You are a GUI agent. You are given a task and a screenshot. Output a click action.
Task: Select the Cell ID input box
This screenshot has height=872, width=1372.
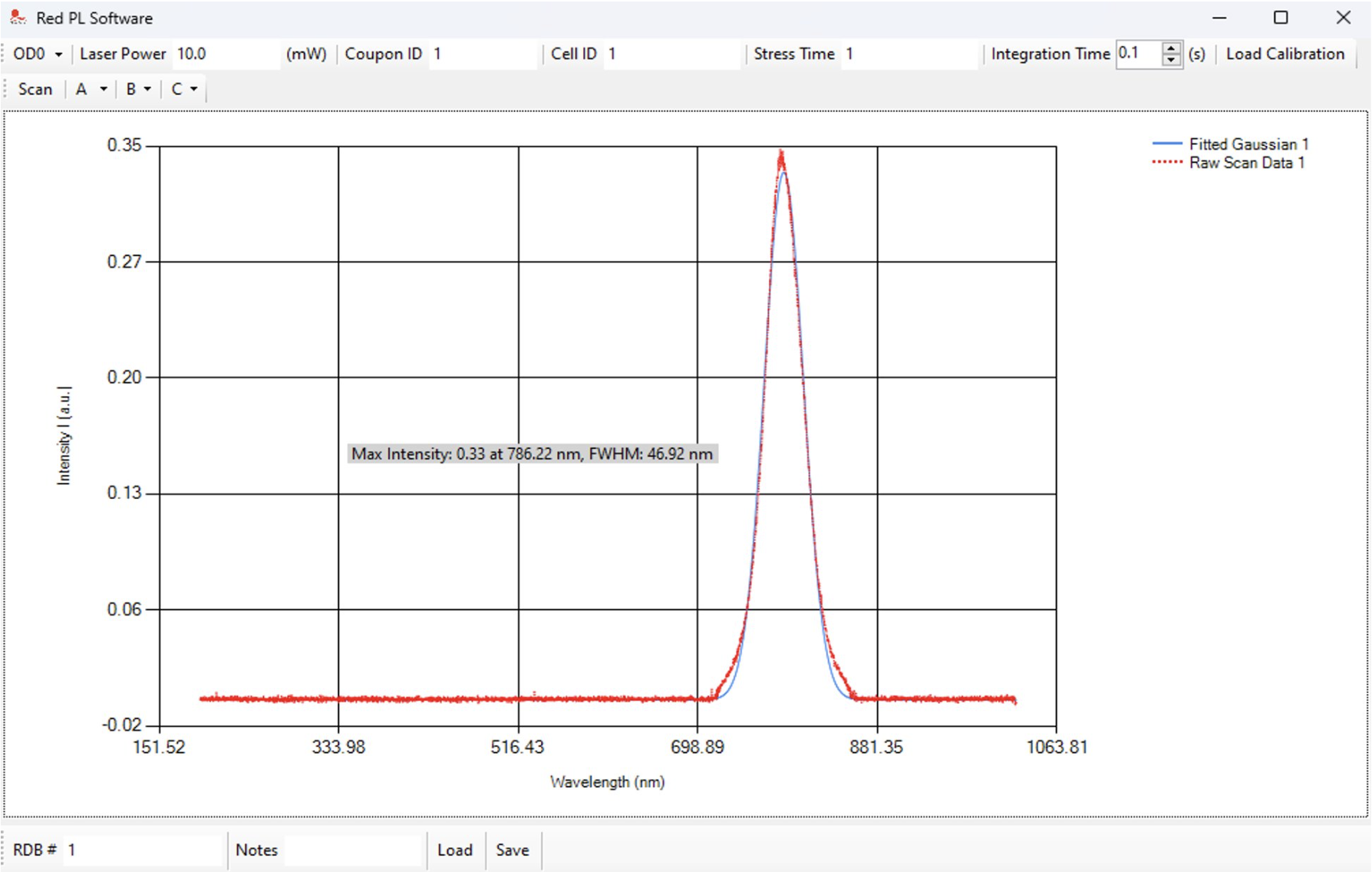pyautogui.click(x=671, y=54)
